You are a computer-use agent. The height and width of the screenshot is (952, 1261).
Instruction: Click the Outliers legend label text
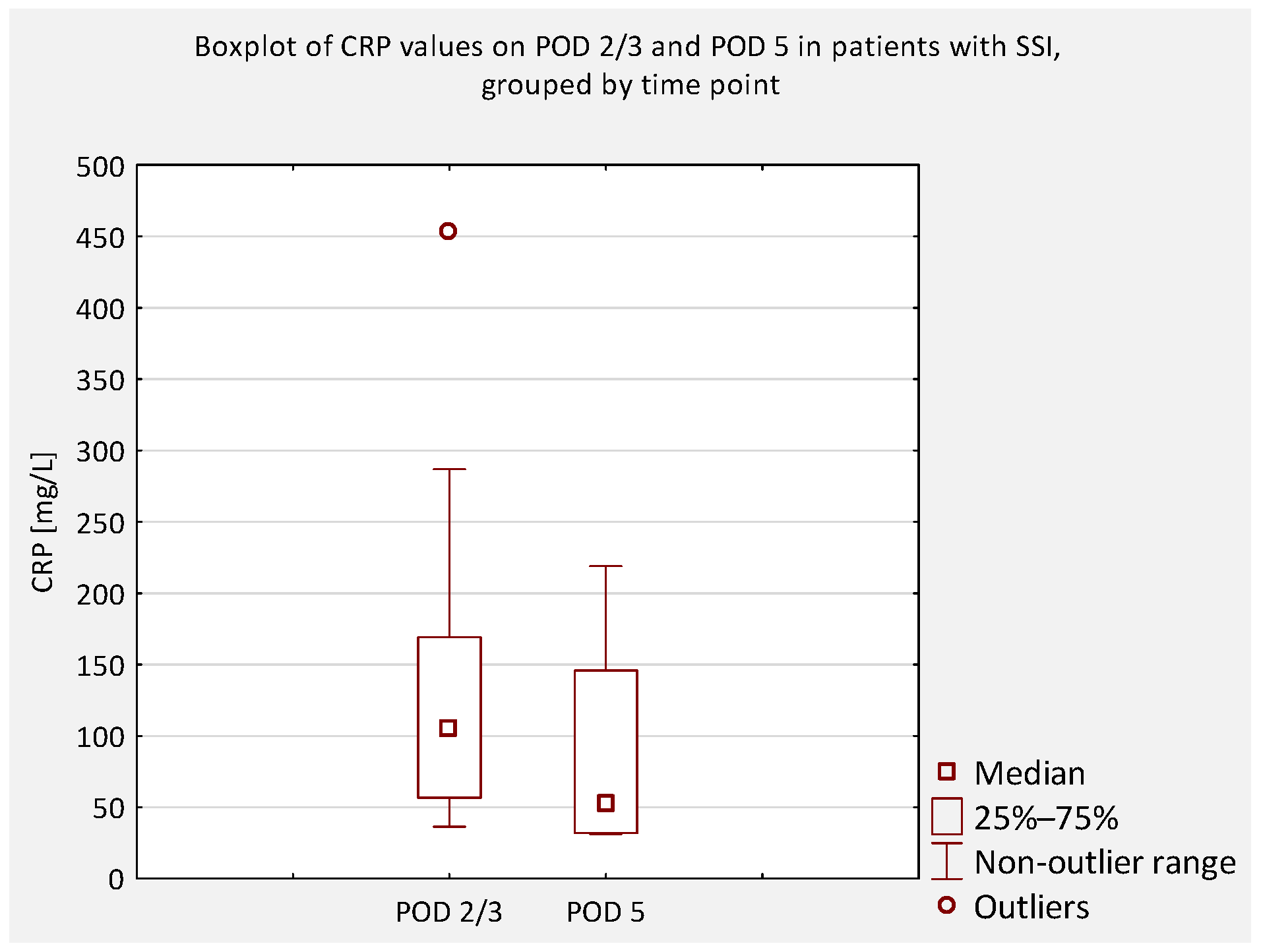[x=1031, y=907]
